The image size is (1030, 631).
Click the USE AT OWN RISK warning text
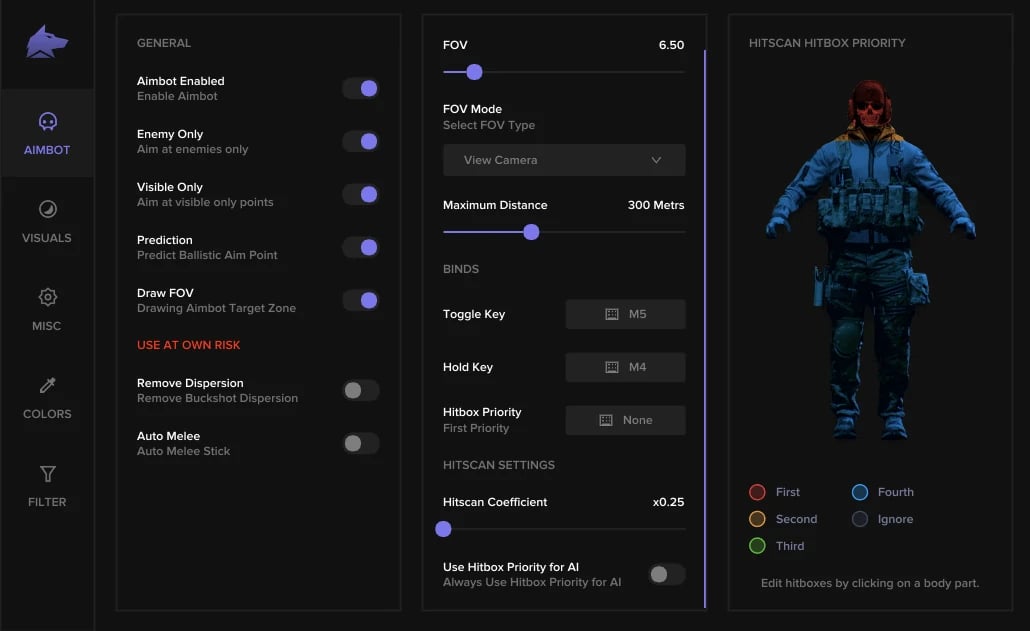tap(189, 345)
